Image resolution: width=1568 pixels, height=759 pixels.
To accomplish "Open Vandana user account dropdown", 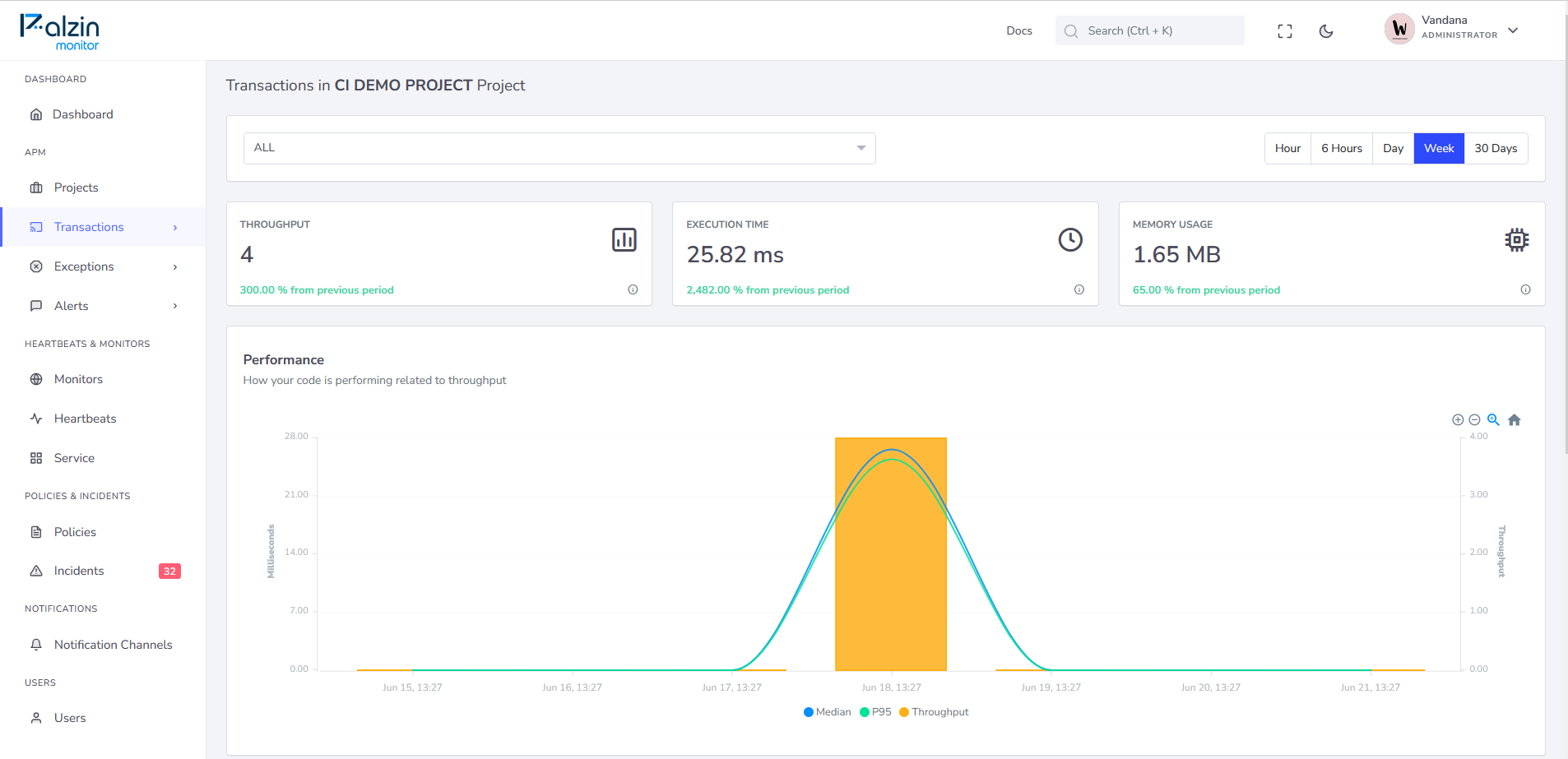I will point(1452,30).
